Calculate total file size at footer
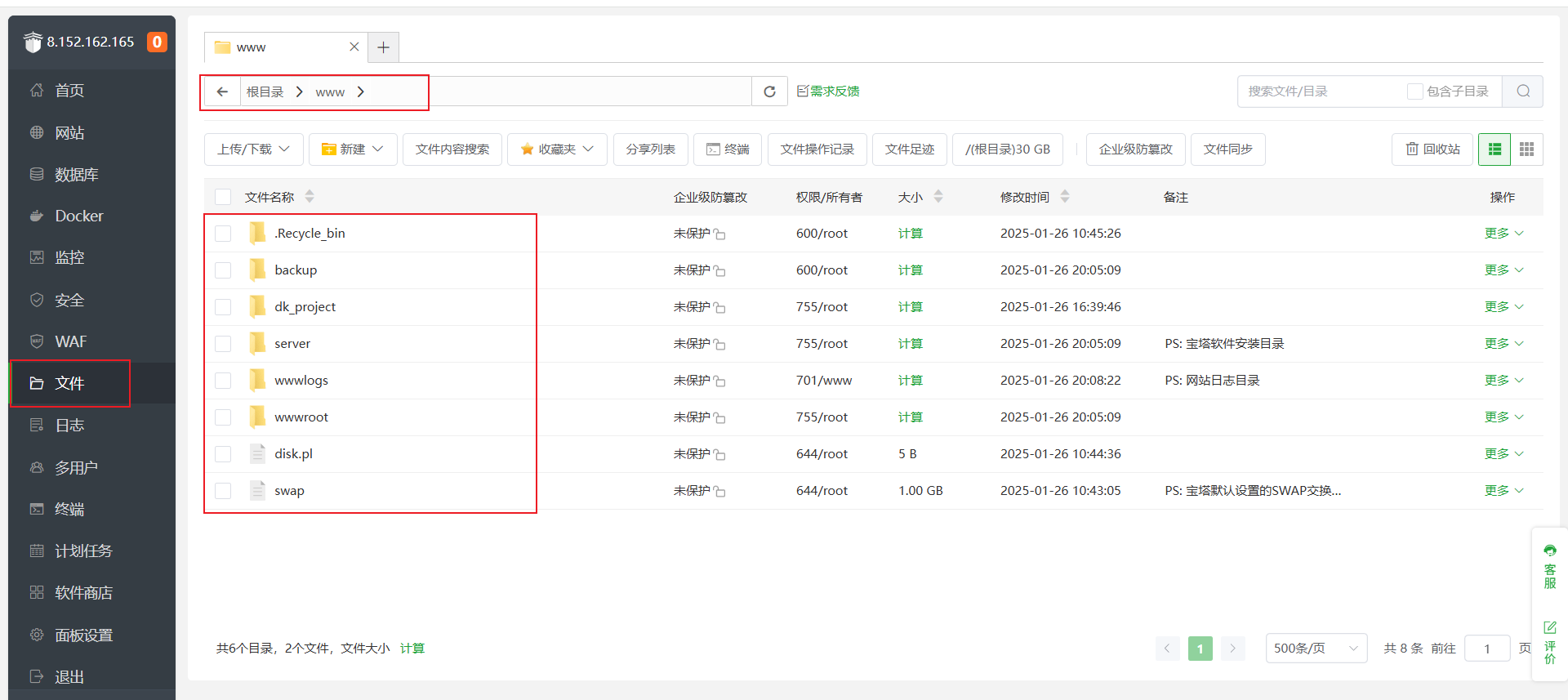Image resolution: width=1568 pixels, height=700 pixels. [412, 649]
